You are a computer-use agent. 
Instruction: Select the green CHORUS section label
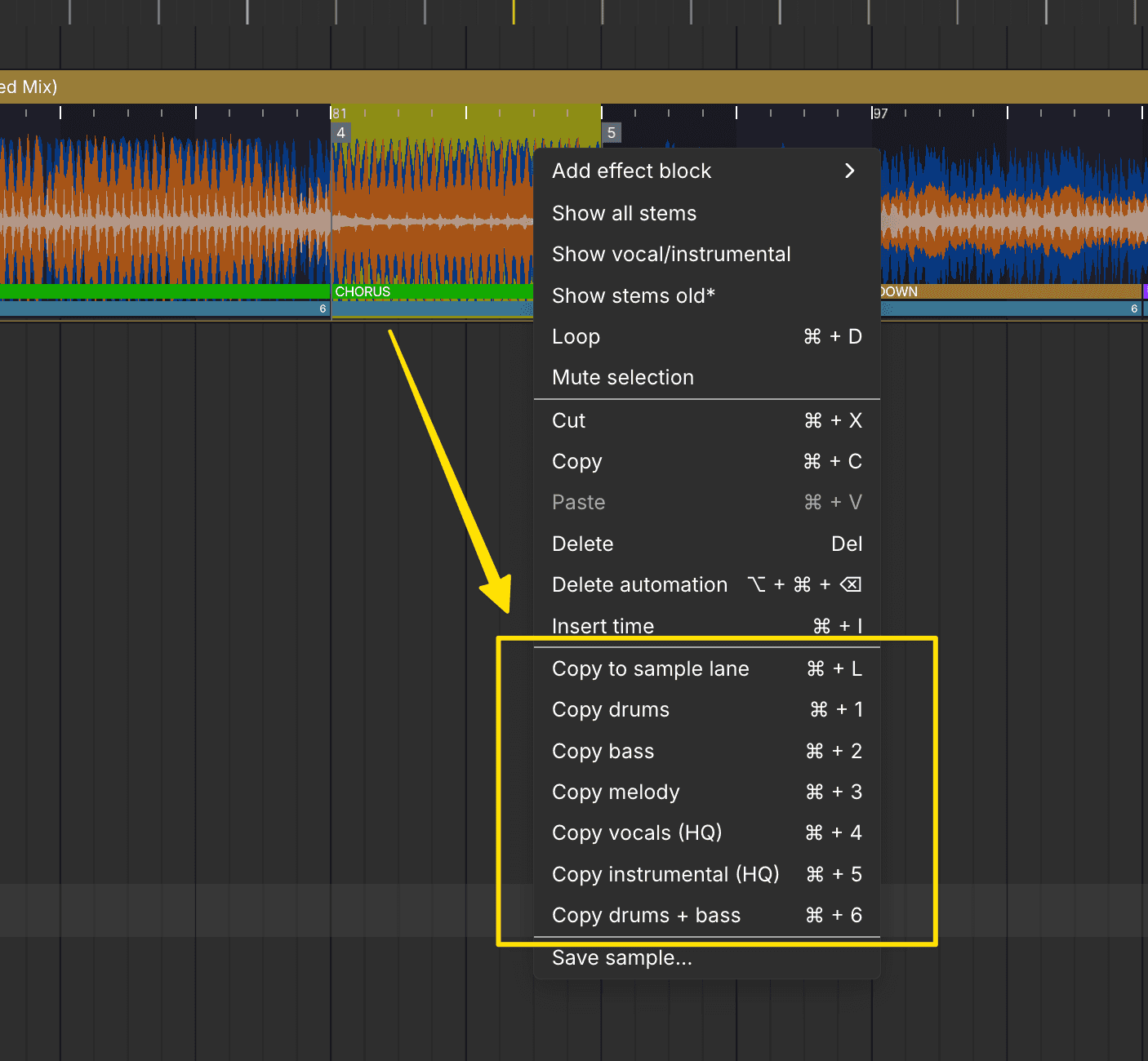point(363,291)
